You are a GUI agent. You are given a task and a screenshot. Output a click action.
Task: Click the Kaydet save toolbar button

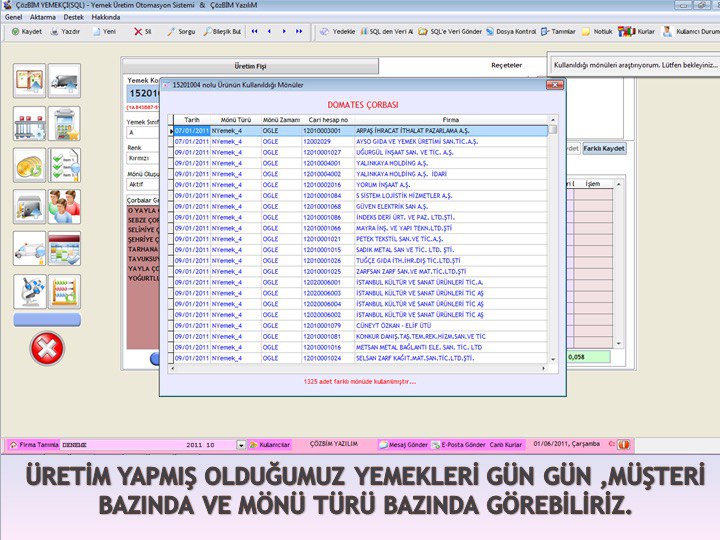pyautogui.click(x=26, y=31)
